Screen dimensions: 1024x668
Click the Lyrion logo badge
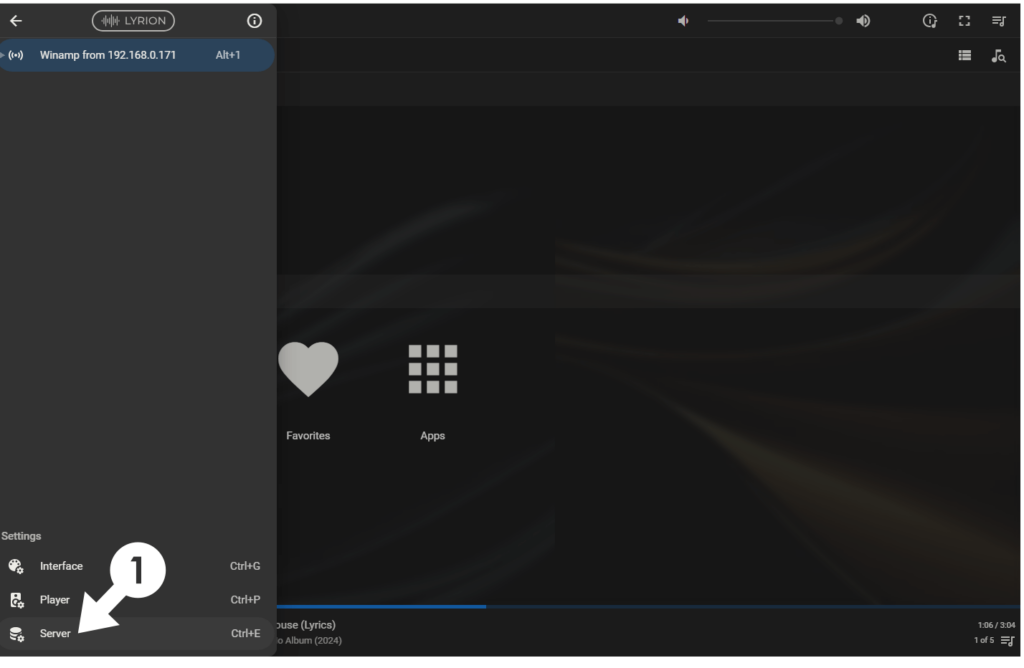133,21
